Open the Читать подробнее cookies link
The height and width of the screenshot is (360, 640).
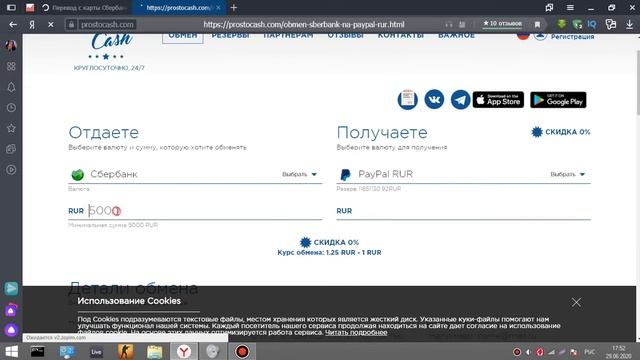(x=356, y=333)
